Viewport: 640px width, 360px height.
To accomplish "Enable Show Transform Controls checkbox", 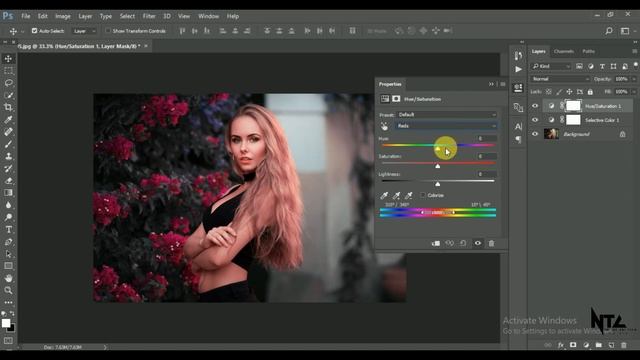I will pos(108,31).
